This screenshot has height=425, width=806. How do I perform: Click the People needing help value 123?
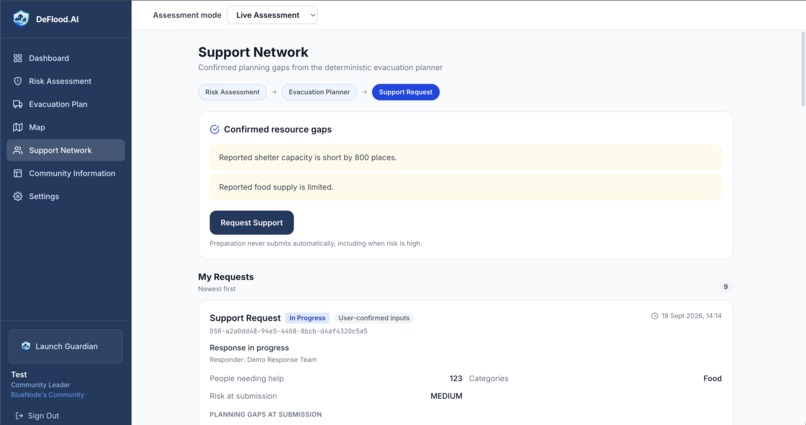coord(456,378)
